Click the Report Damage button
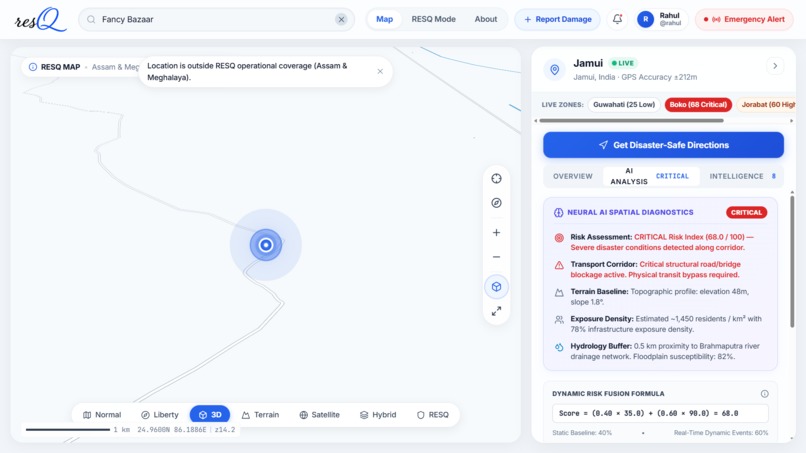Screen dimensions: 806x453 click(x=557, y=19)
